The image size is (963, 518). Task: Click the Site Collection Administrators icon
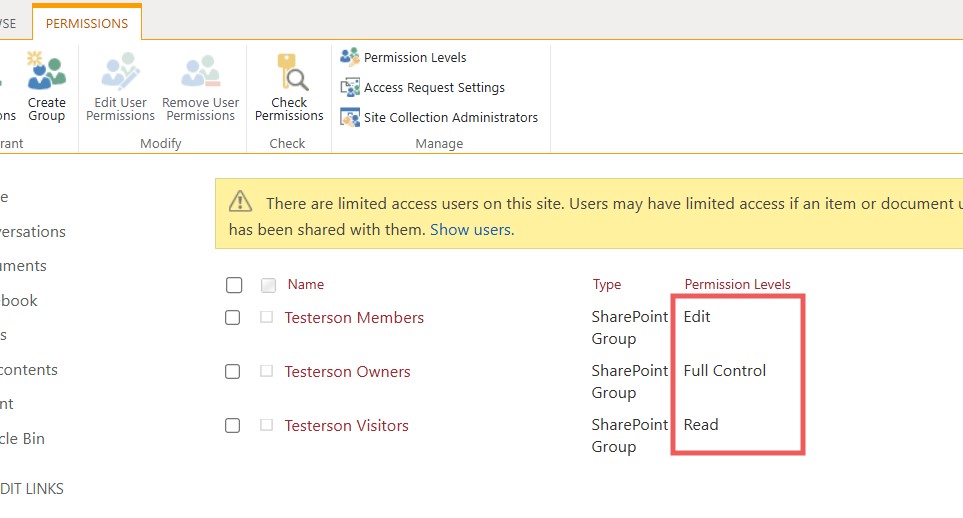(350, 117)
